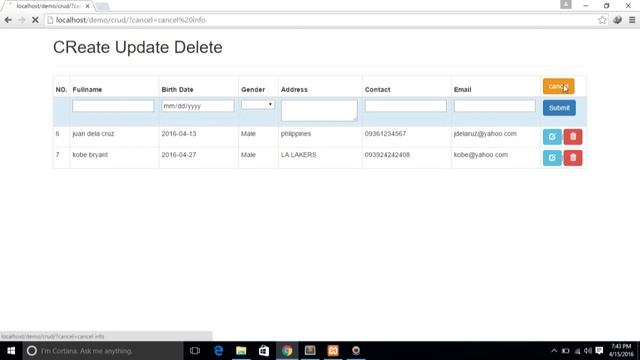Click the 'Birth Date' column header
The width and height of the screenshot is (640, 360).
[177, 89]
